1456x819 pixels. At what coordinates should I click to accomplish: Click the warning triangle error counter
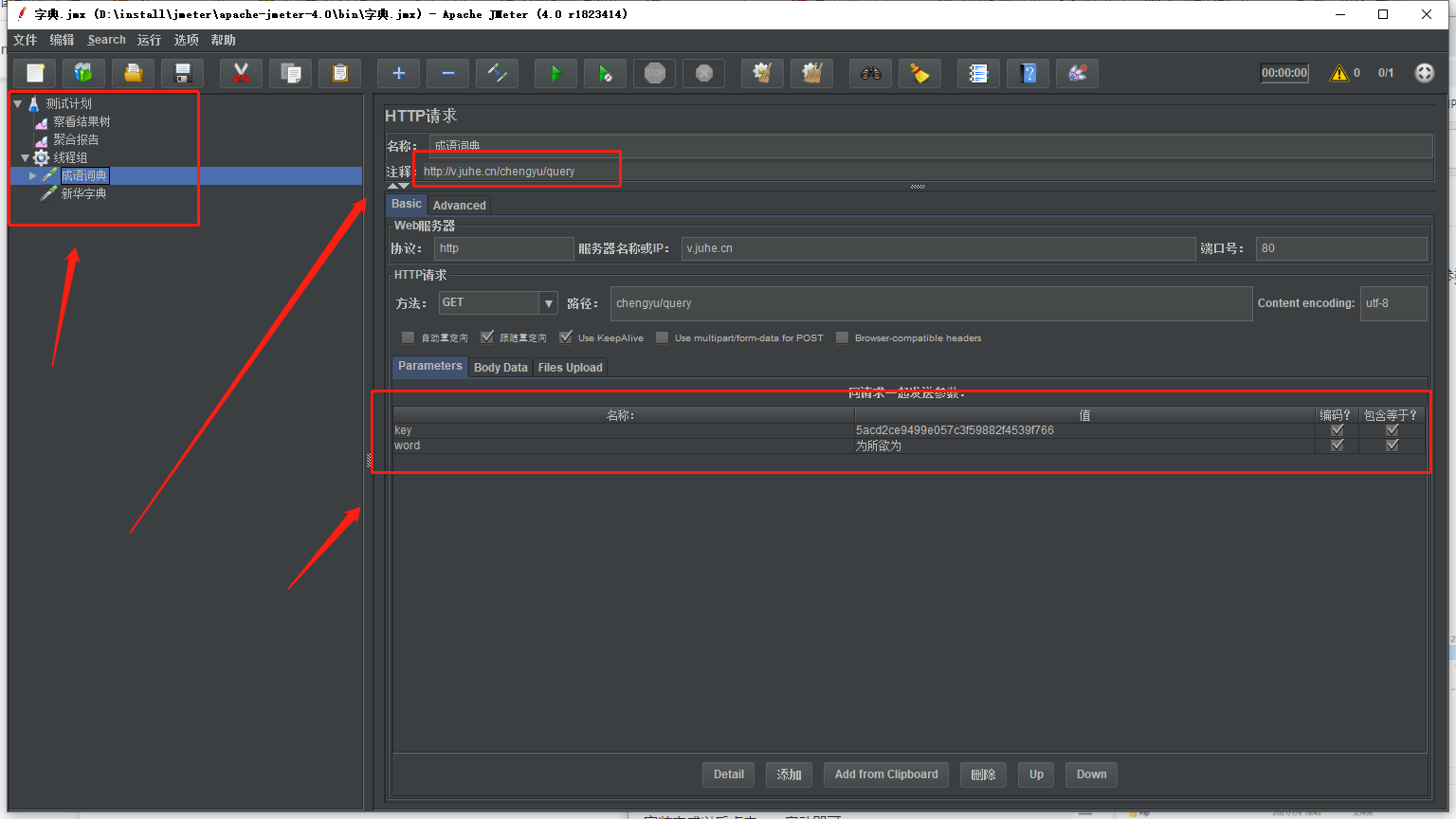click(x=1338, y=73)
